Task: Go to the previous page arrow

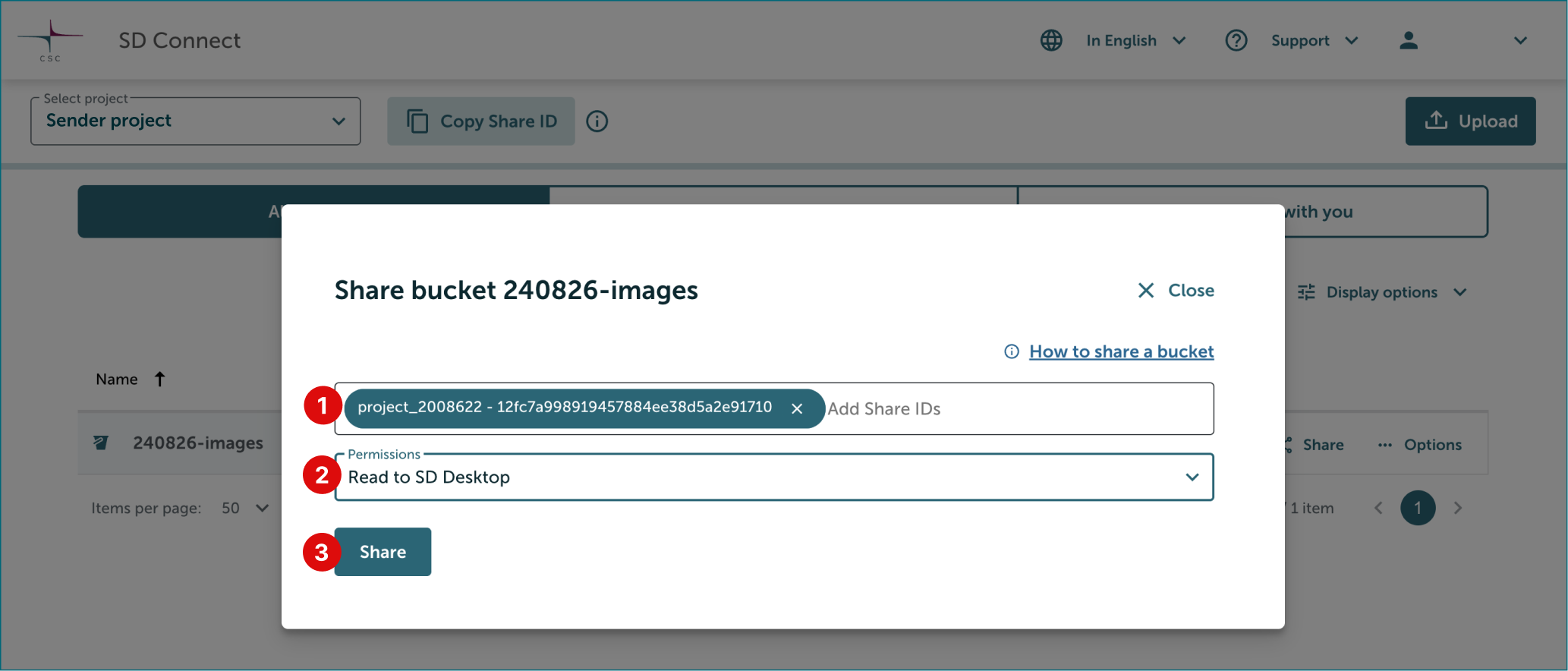Action: pyautogui.click(x=1378, y=508)
